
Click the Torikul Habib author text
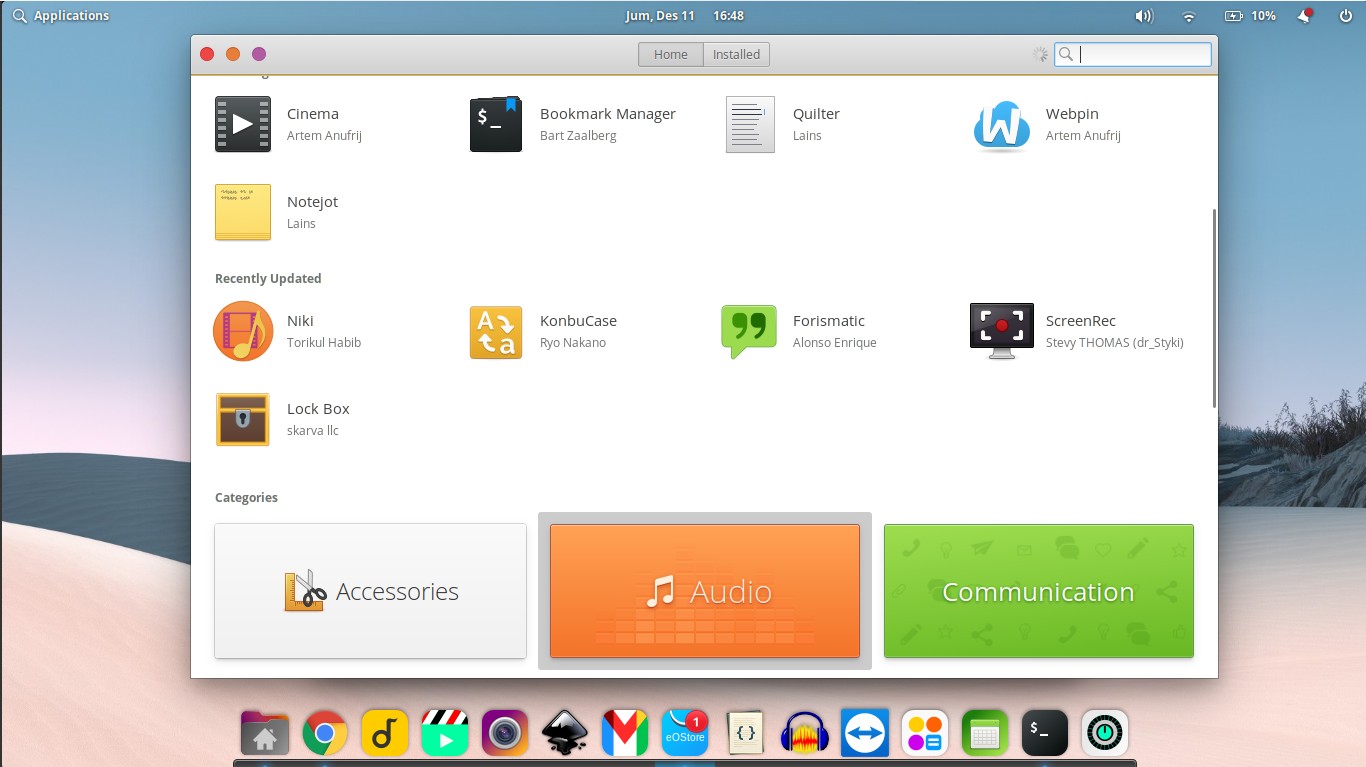(x=324, y=343)
